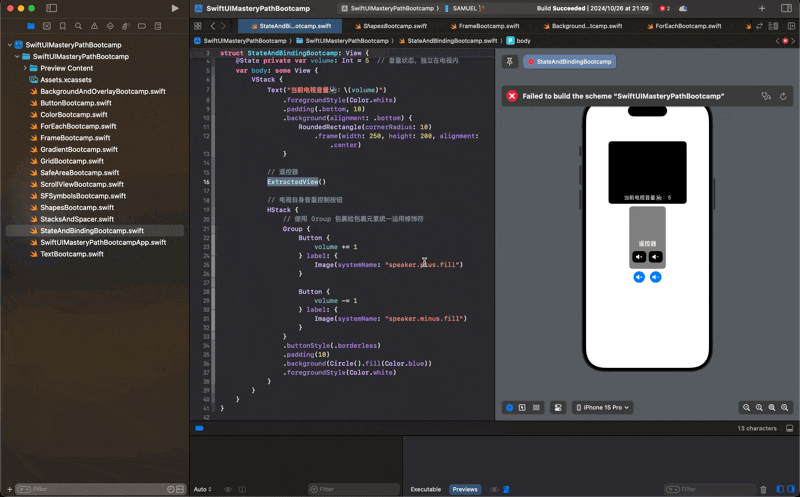Viewport: 800px width, 497px height.
Task: Clear the console with trash icon
Action: 763,489
